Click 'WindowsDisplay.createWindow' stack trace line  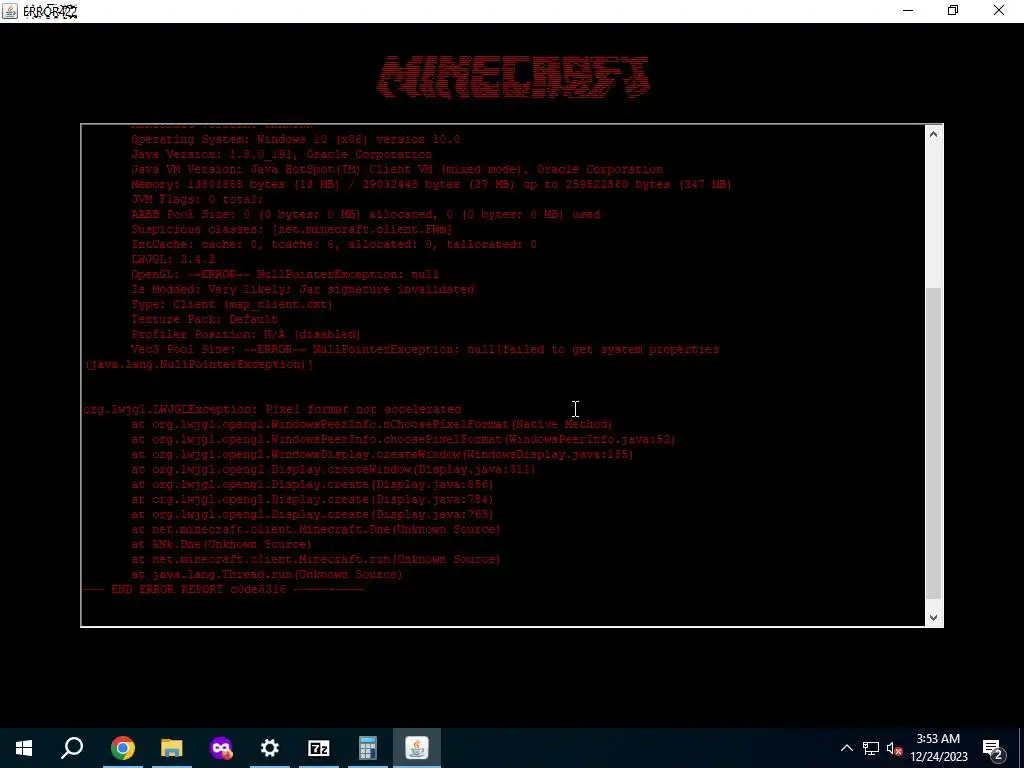pos(382,455)
